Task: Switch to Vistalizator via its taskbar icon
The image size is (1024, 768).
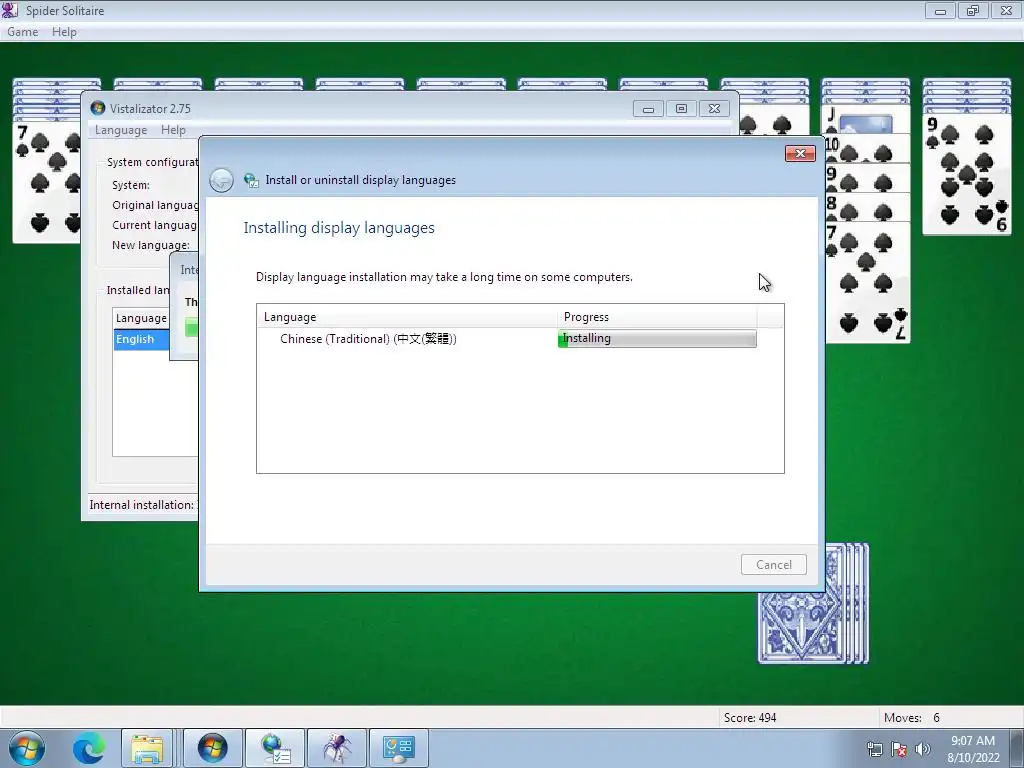Action: click(212, 748)
